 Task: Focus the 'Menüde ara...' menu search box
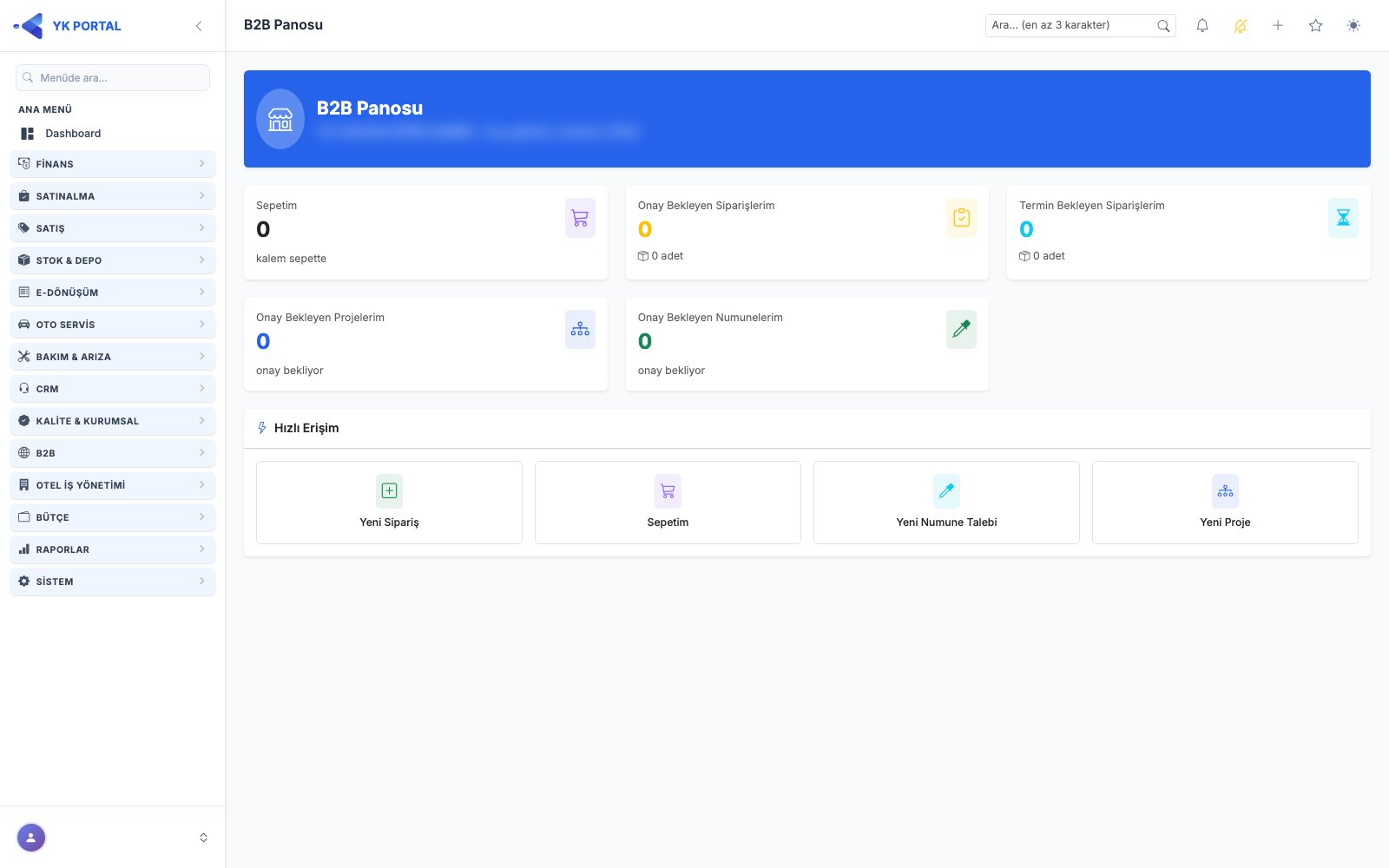tap(113, 77)
